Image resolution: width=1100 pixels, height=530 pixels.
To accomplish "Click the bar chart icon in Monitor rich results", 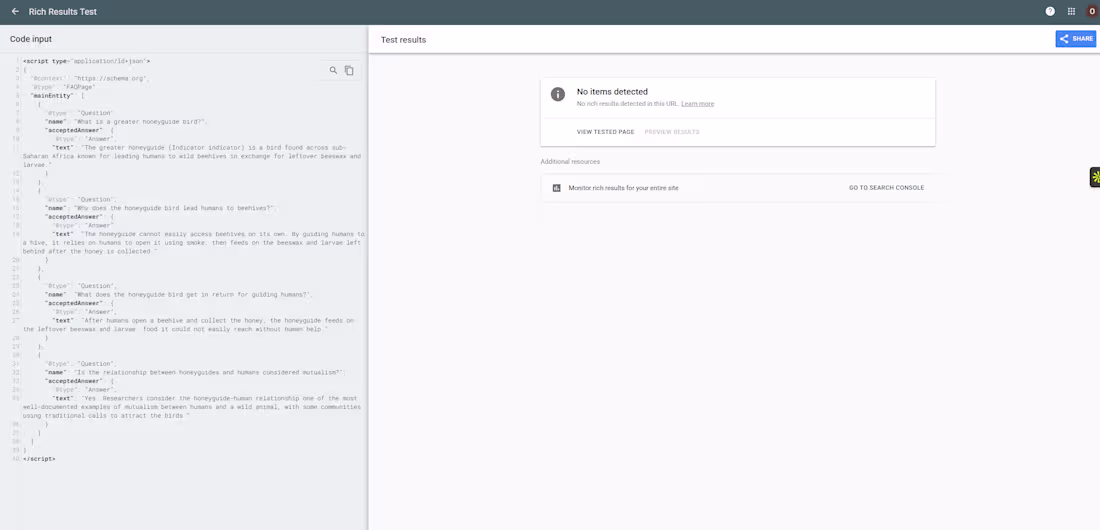I will click(556, 187).
